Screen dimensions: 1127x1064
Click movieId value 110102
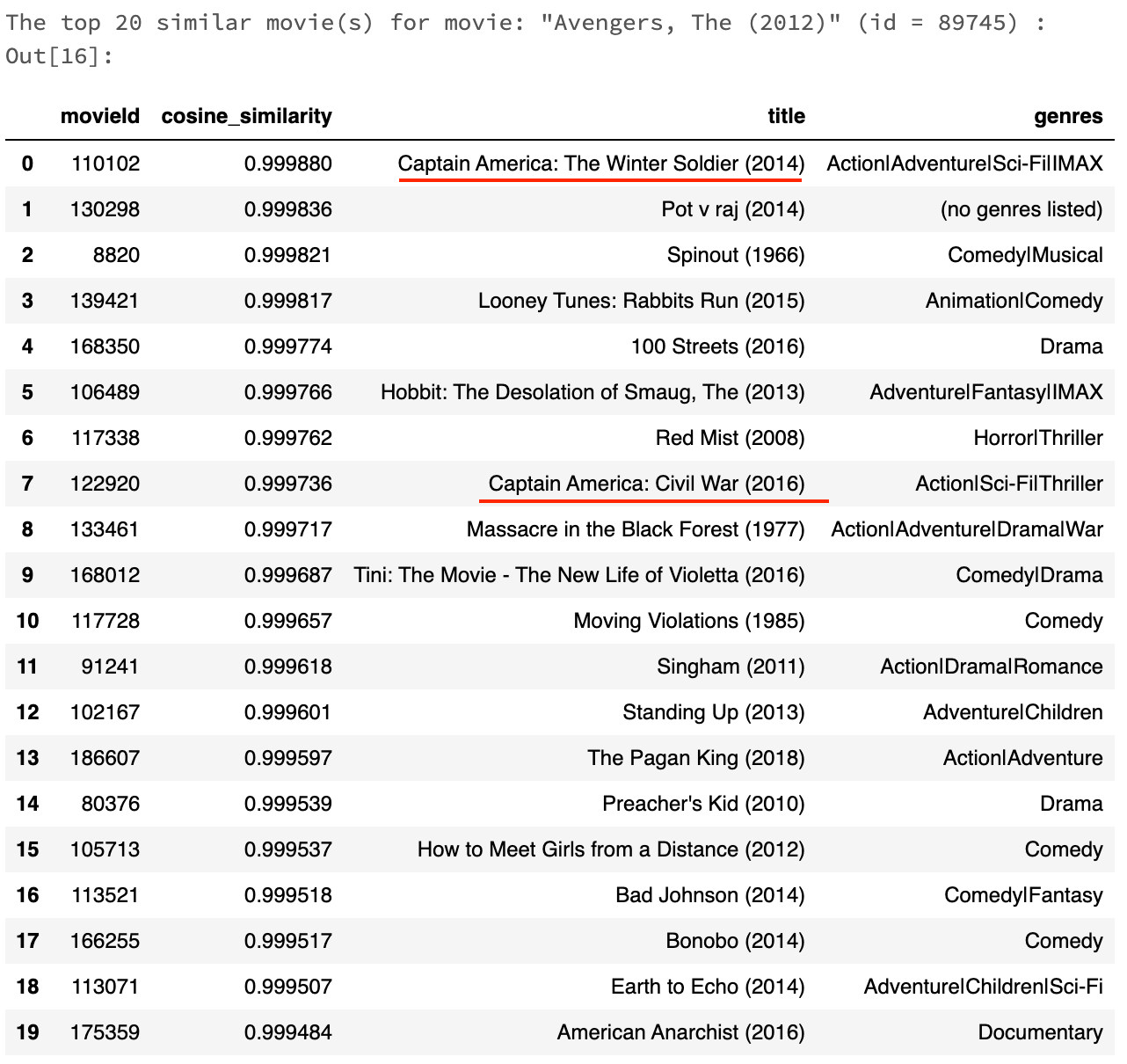point(105,164)
